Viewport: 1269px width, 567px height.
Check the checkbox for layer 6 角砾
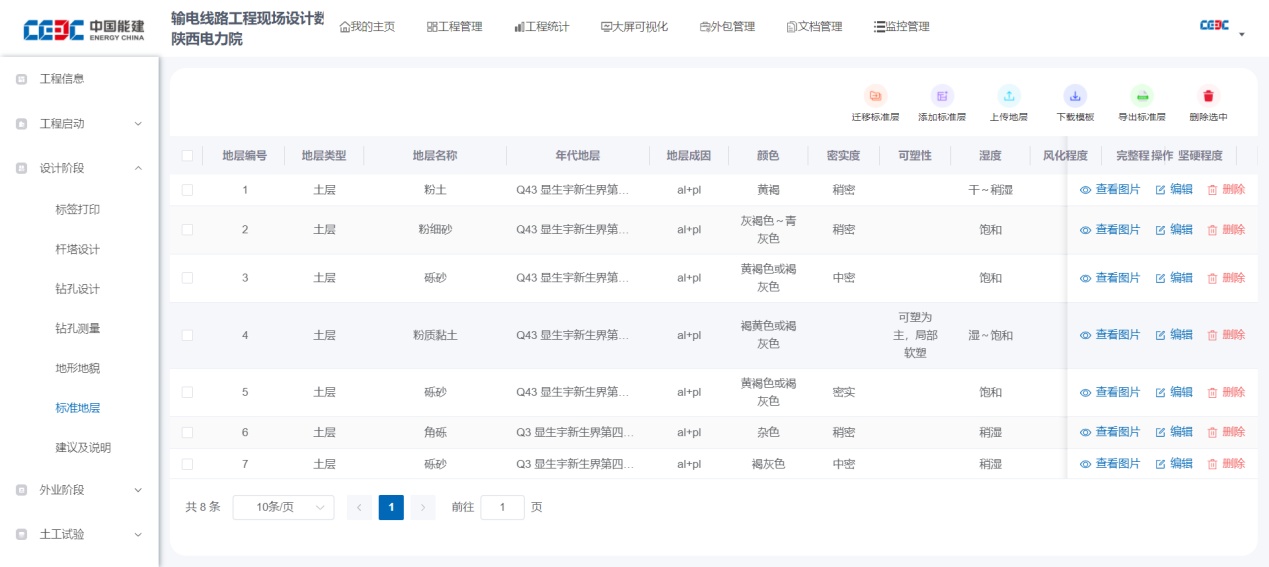(187, 432)
